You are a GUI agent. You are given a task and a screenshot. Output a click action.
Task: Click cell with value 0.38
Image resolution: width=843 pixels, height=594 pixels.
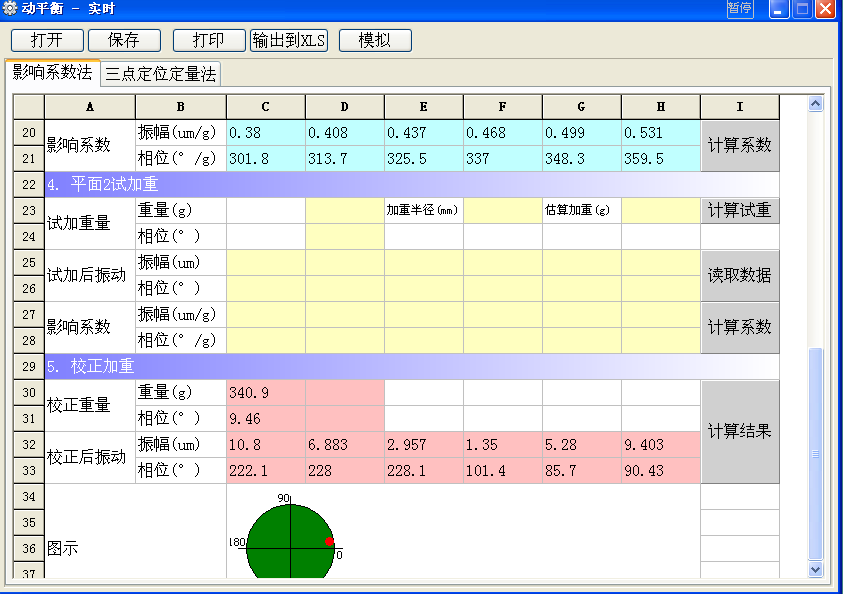(x=266, y=133)
